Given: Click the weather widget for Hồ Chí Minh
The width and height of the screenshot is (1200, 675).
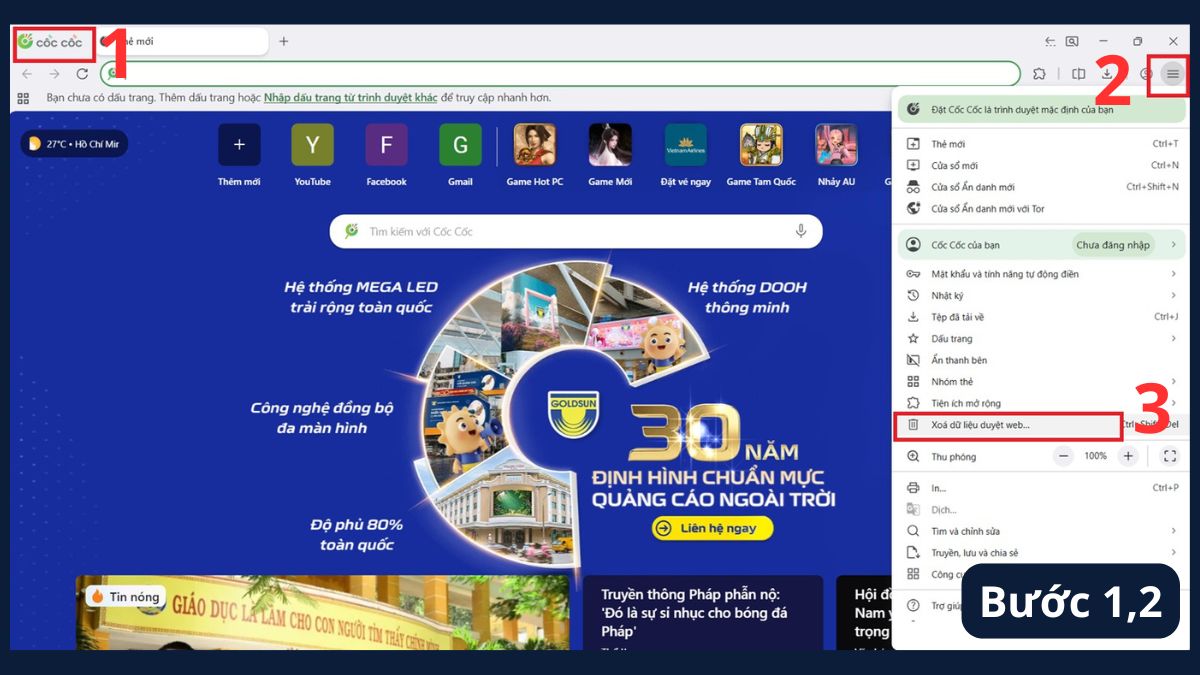Looking at the screenshot, I should (74, 144).
